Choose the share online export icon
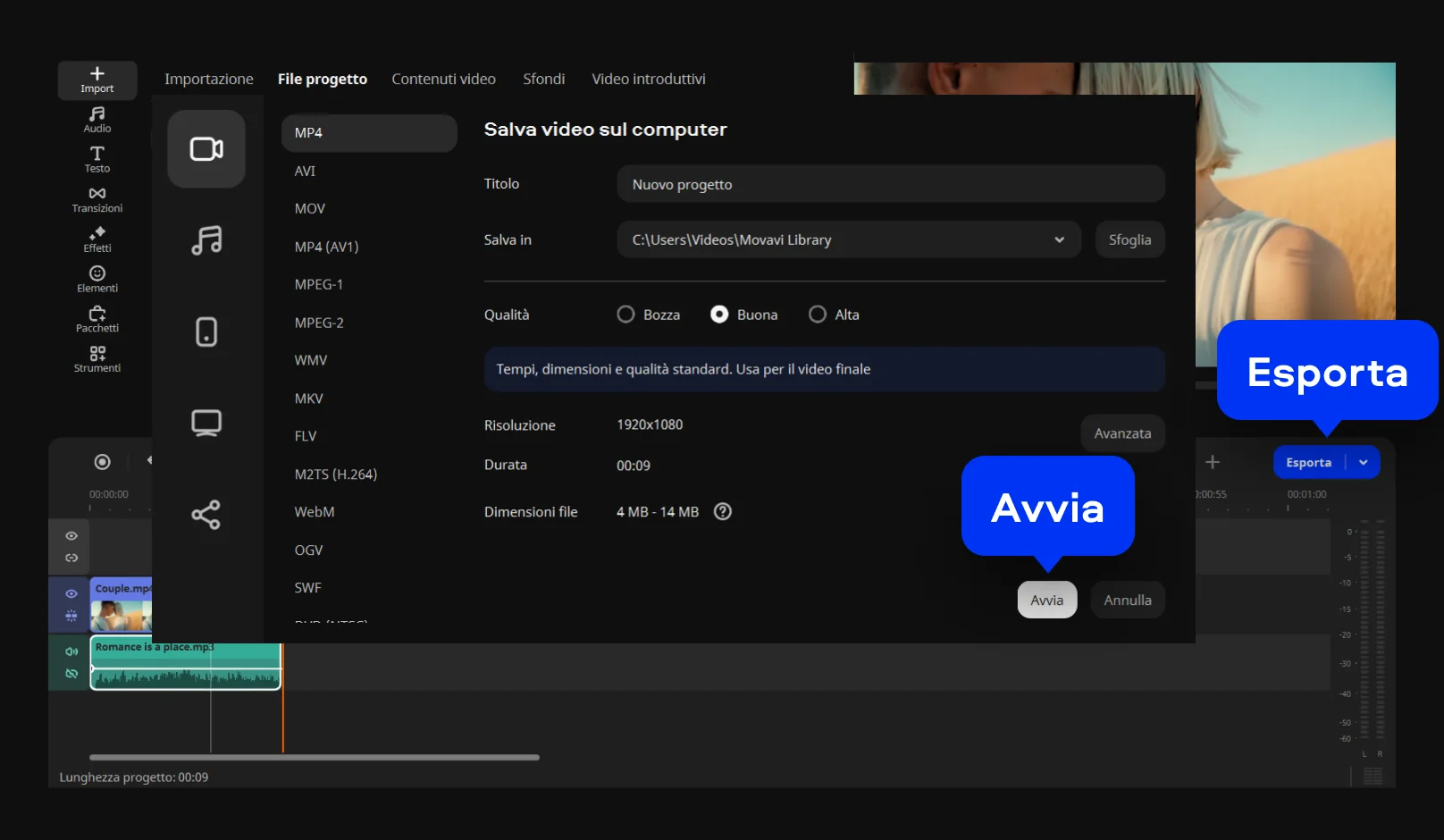1444x840 pixels. click(206, 515)
